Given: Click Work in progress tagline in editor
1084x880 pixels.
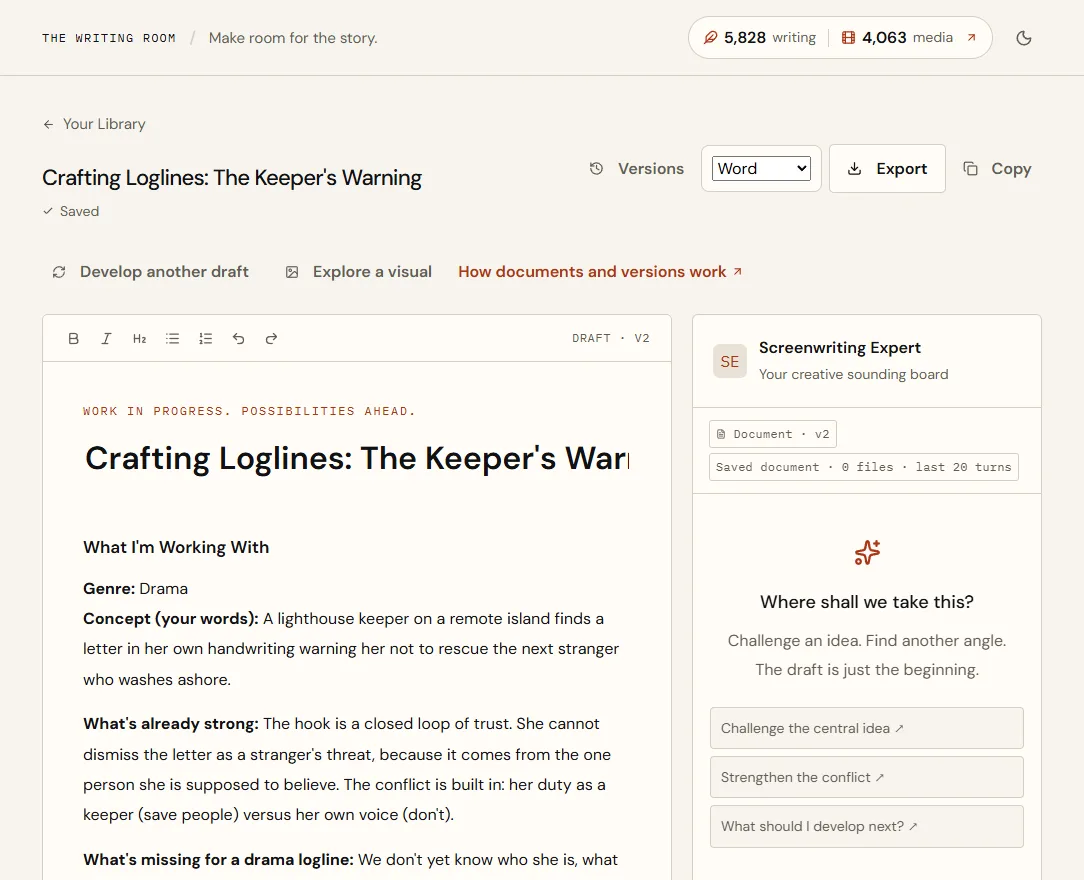Looking at the screenshot, I should pos(249,411).
